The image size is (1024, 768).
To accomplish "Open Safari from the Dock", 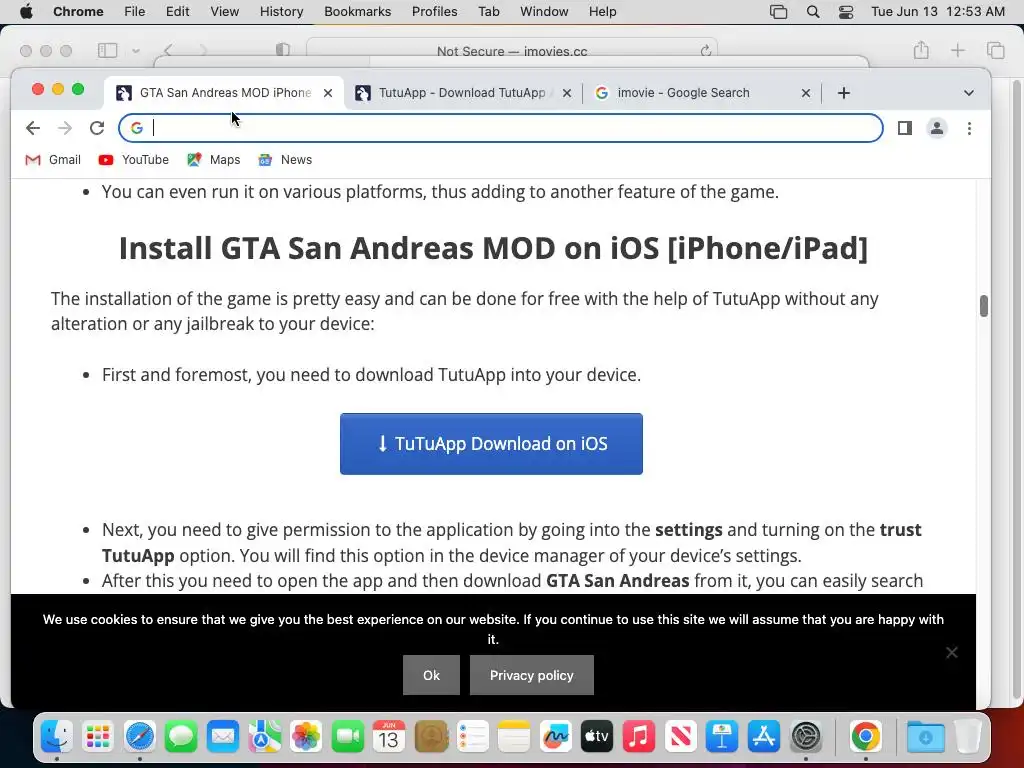I will pos(140,737).
